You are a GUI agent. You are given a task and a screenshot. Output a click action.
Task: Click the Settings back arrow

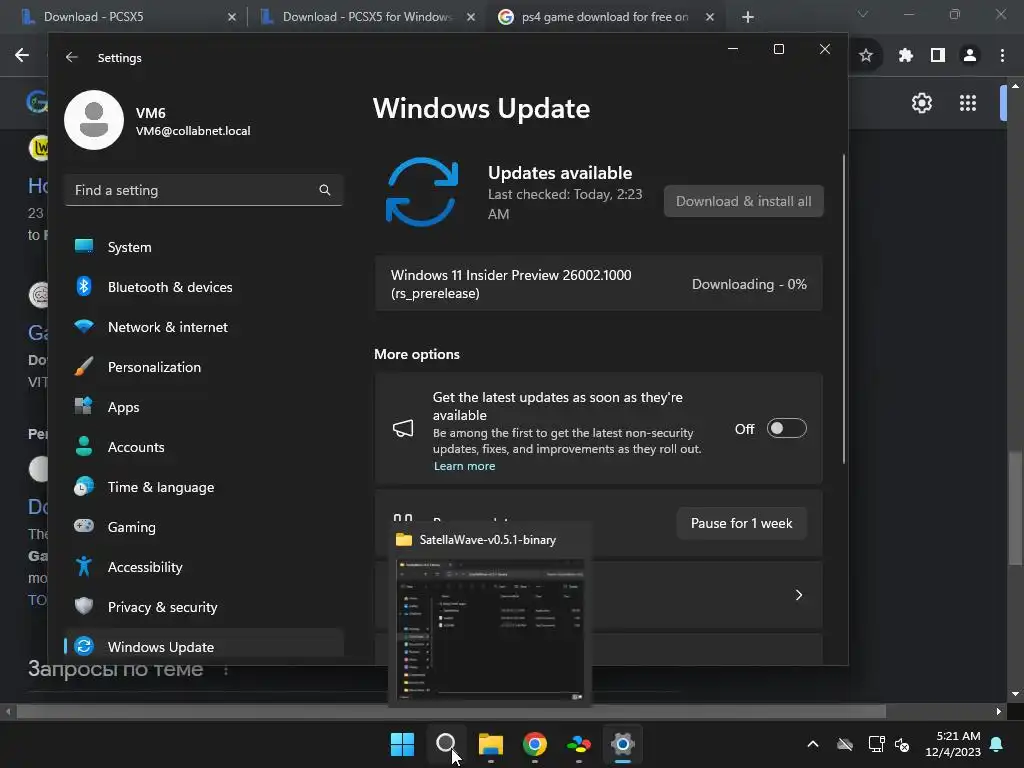tap(72, 57)
